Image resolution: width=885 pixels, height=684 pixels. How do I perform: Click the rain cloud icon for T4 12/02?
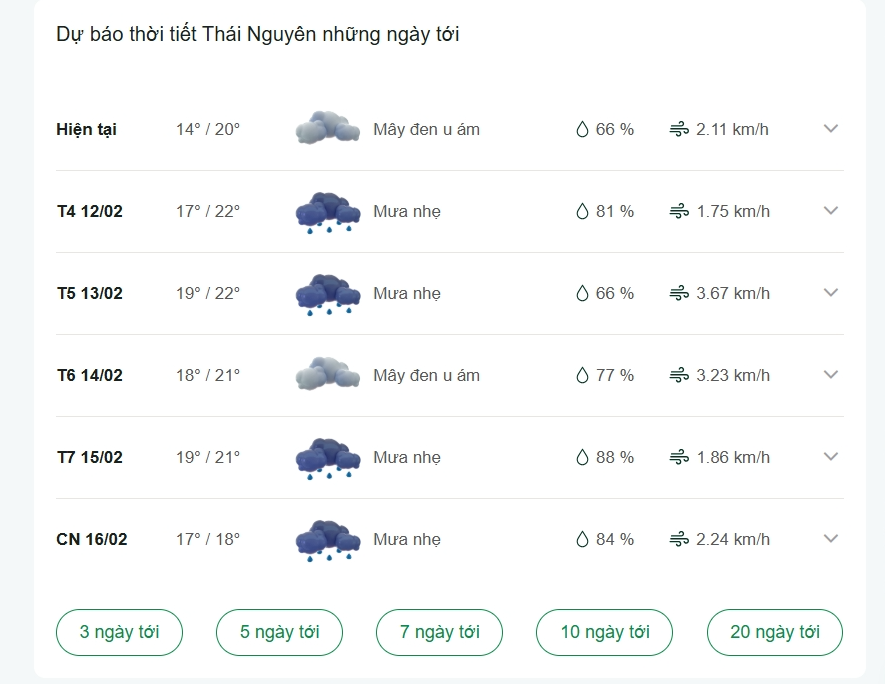click(328, 212)
